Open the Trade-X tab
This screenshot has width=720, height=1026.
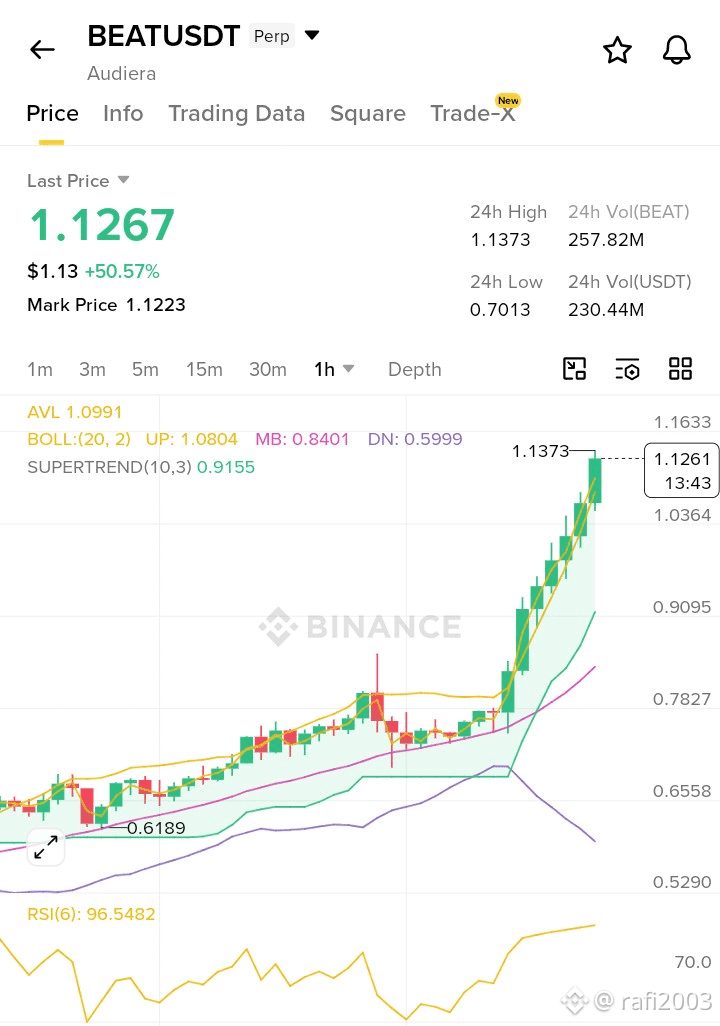tap(473, 113)
